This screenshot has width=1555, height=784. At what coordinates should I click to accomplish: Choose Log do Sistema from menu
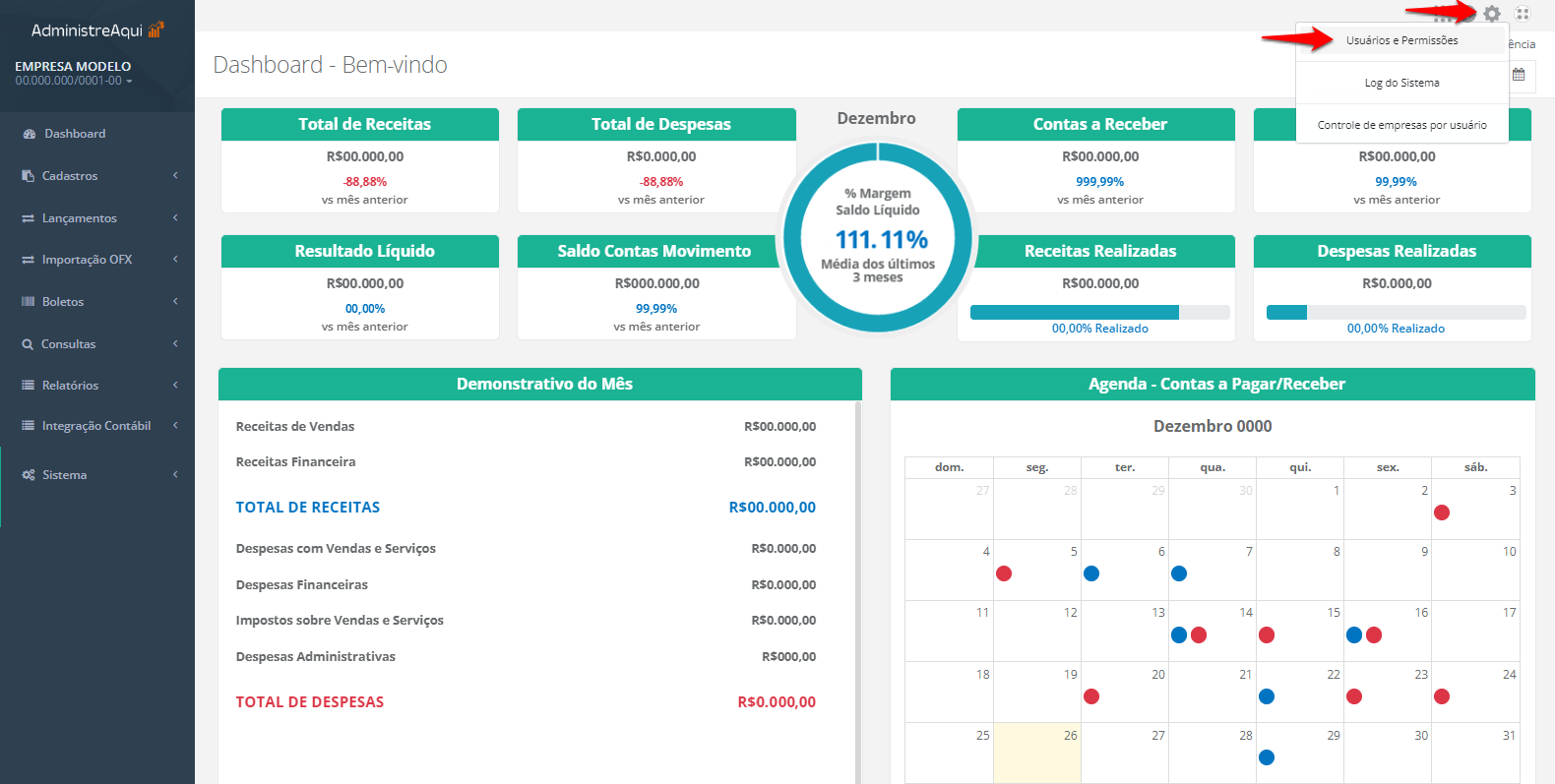tap(1401, 83)
